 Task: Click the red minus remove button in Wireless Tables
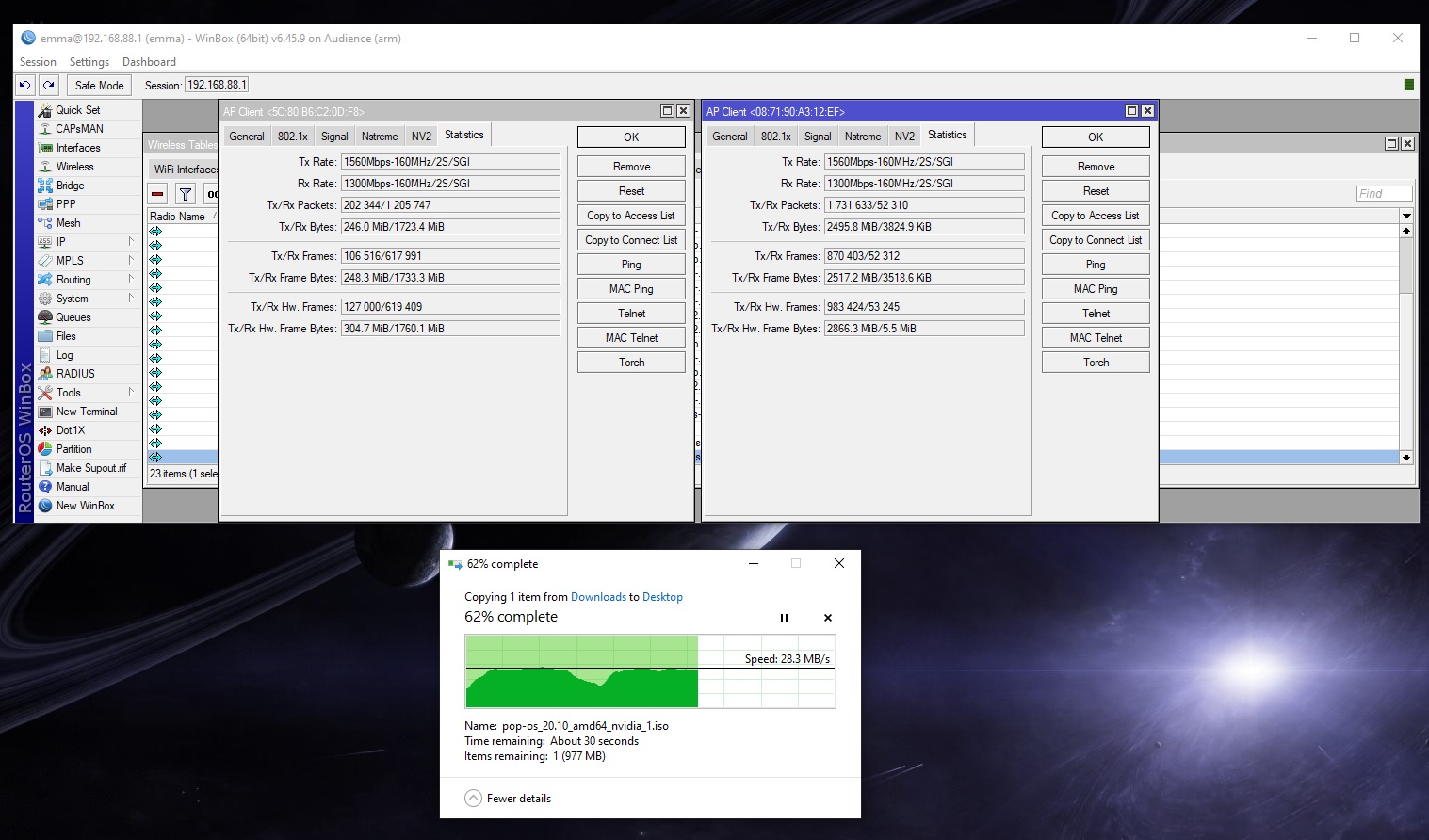pyautogui.click(x=158, y=194)
